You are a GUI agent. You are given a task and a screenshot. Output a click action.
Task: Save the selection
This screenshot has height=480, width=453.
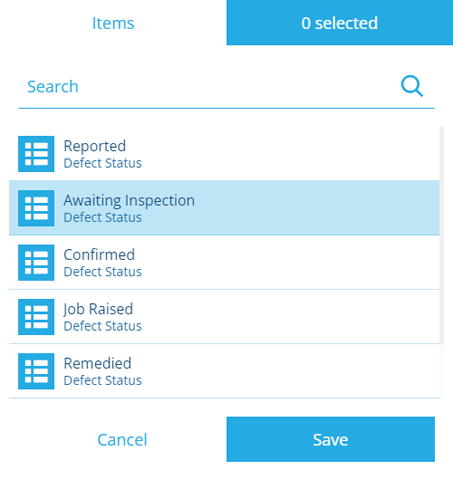point(331,439)
